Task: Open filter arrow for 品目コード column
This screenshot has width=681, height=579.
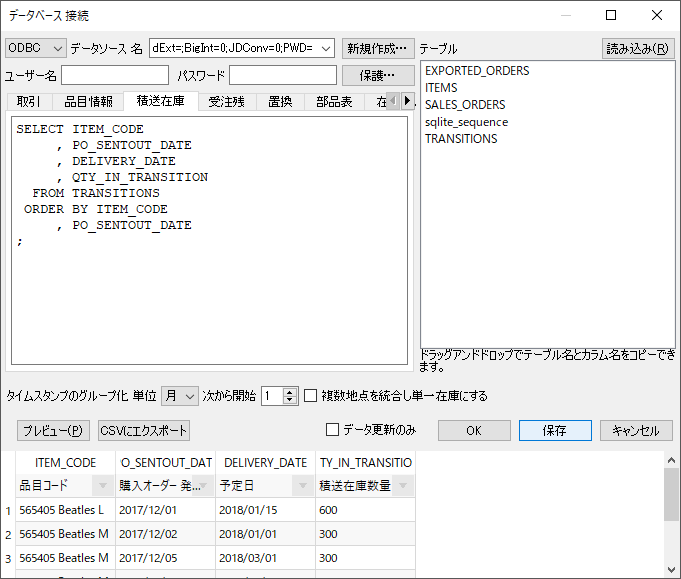Action: click(x=102, y=486)
